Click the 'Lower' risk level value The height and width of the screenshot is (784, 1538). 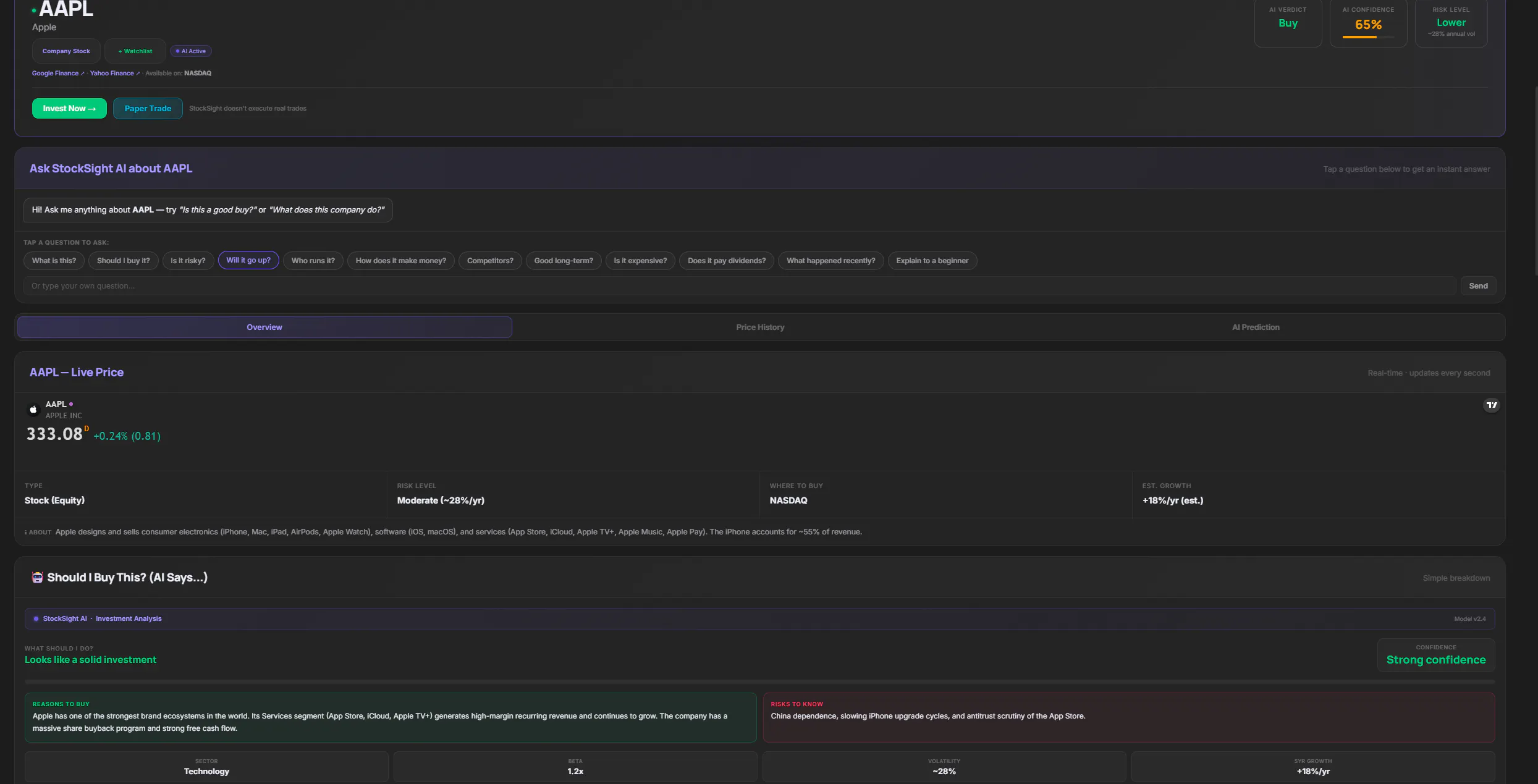point(1451,23)
